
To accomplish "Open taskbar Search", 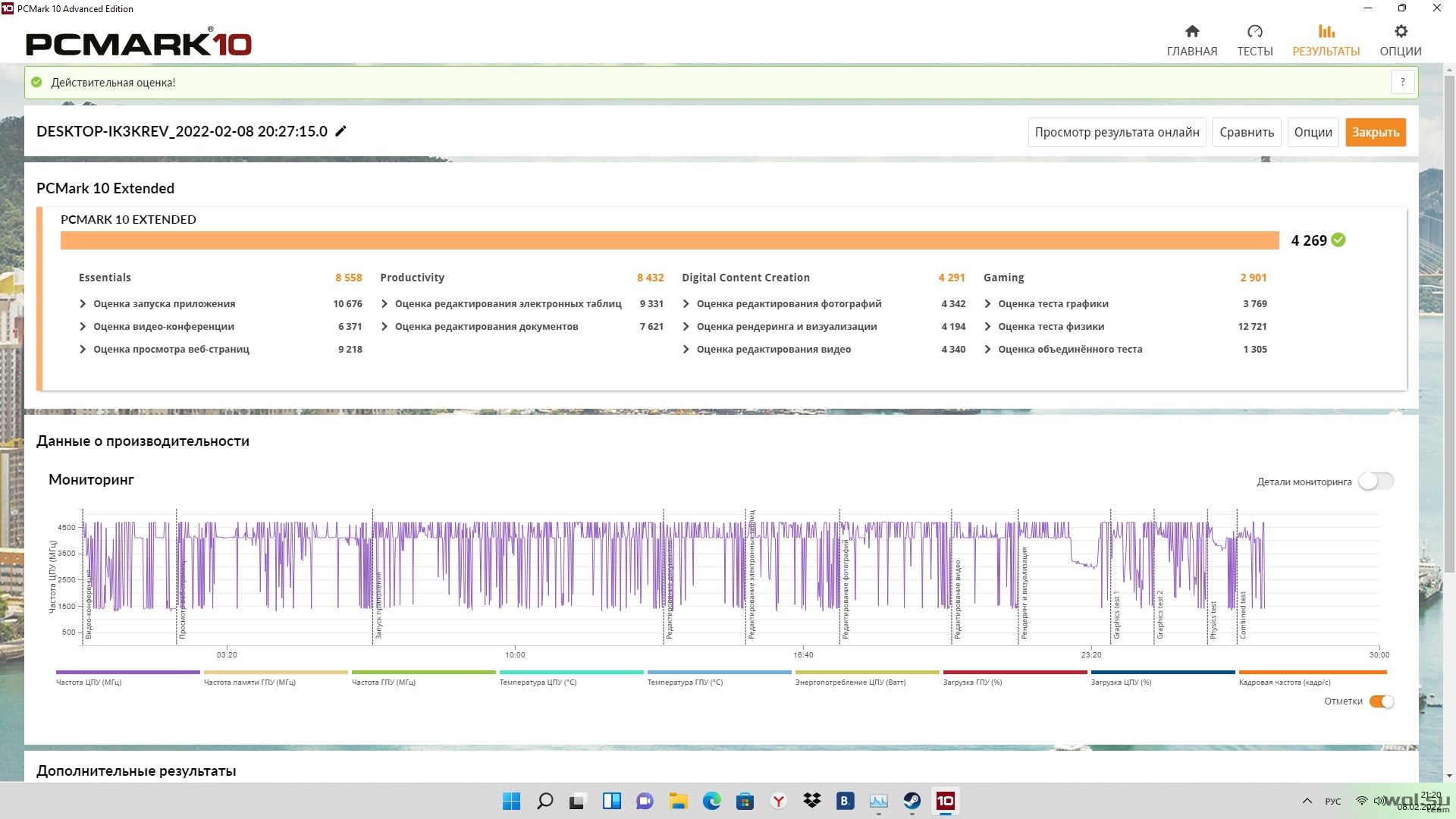I will click(545, 801).
